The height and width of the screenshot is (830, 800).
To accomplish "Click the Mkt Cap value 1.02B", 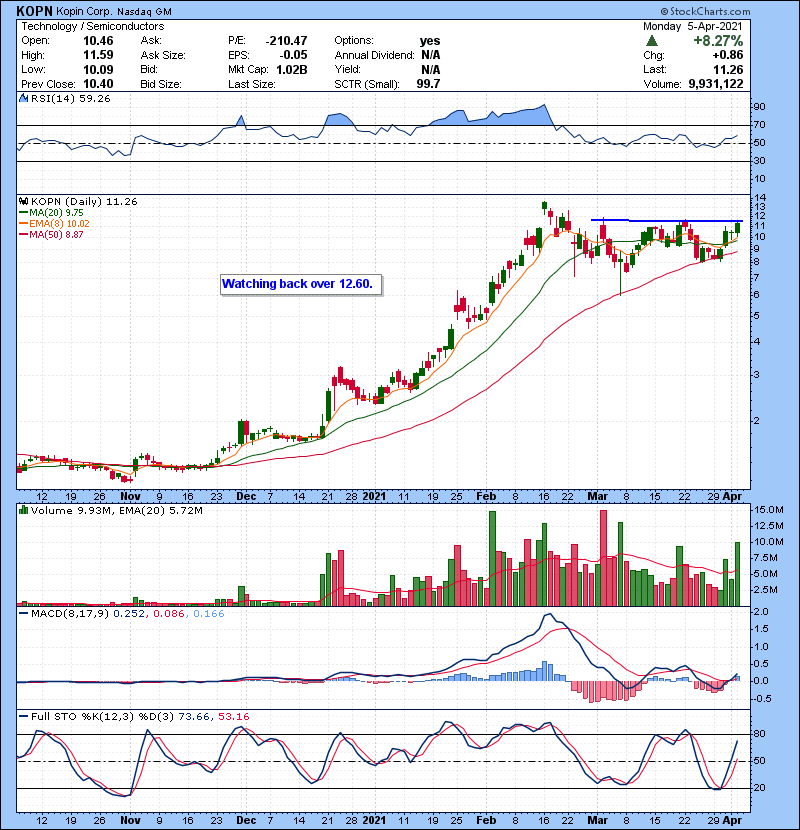I will click(292, 69).
